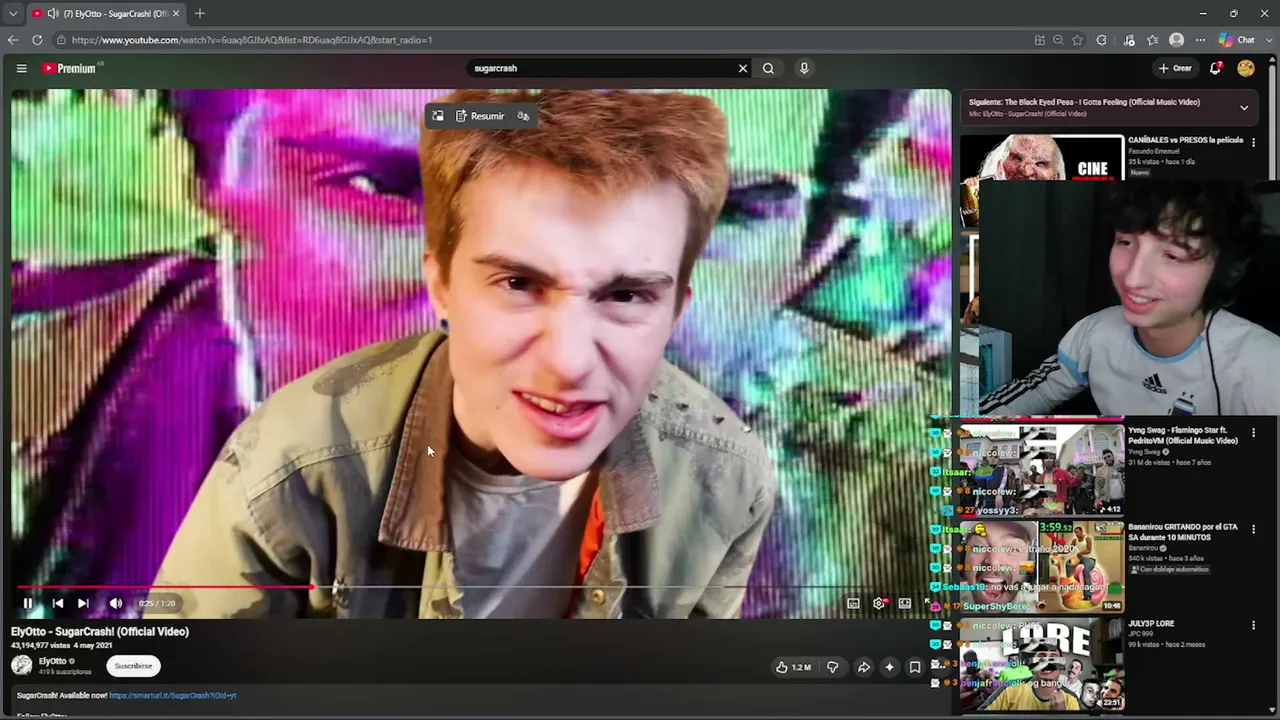This screenshot has height=720, width=1280.
Task: Open the browser extensions puzzle icon
Action: (x=1102, y=40)
